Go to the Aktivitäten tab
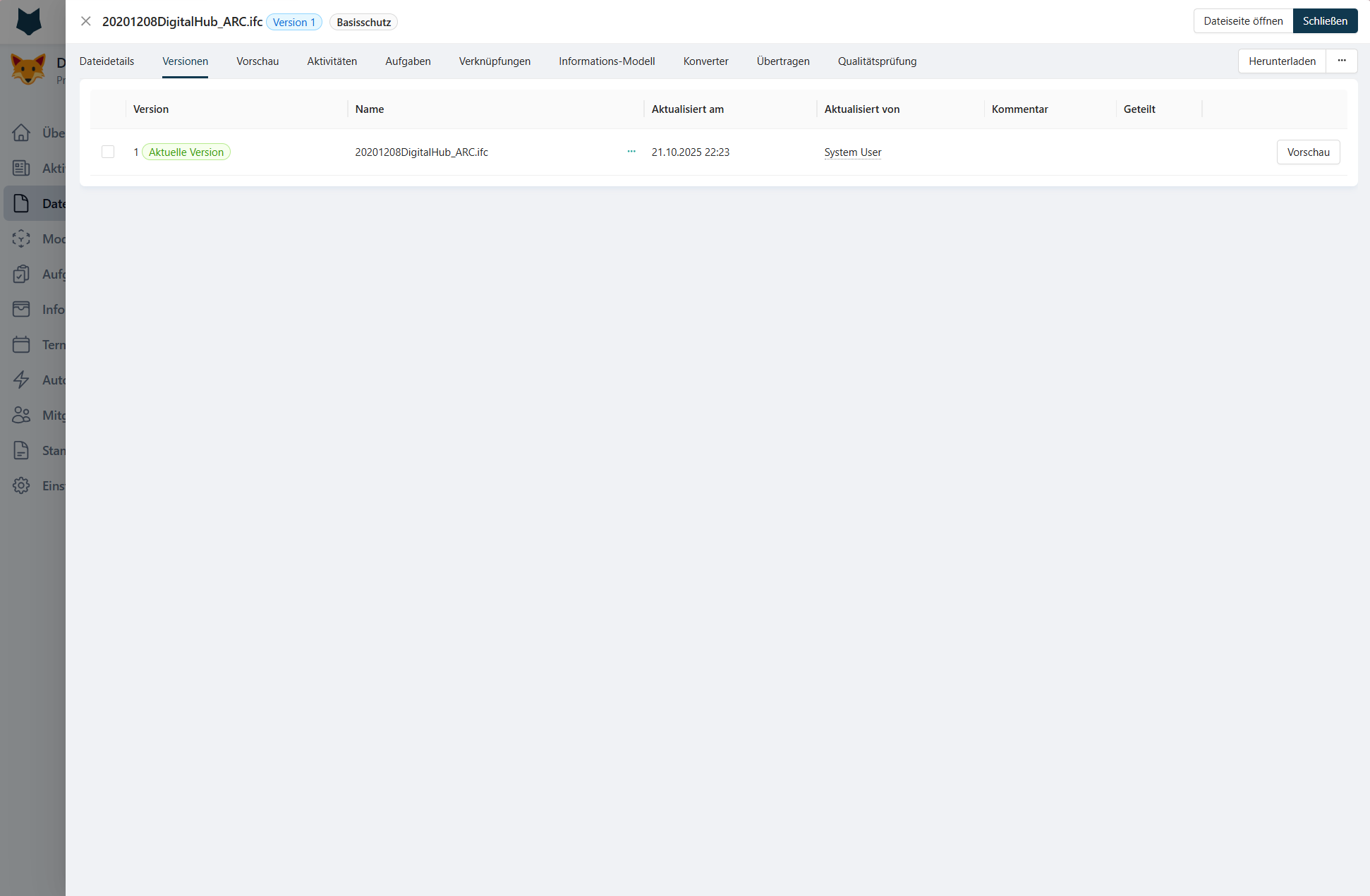 pos(332,61)
